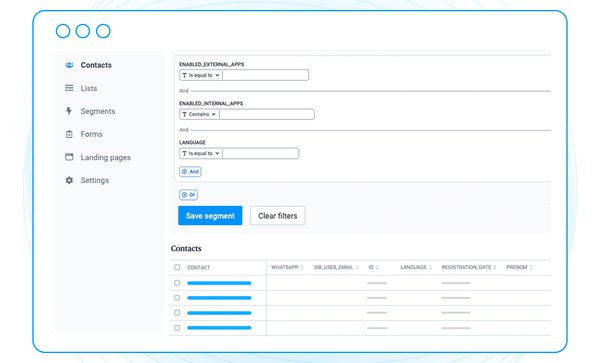This screenshot has height=363, width=600.
Task: Add an And condition
Action: [190, 172]
